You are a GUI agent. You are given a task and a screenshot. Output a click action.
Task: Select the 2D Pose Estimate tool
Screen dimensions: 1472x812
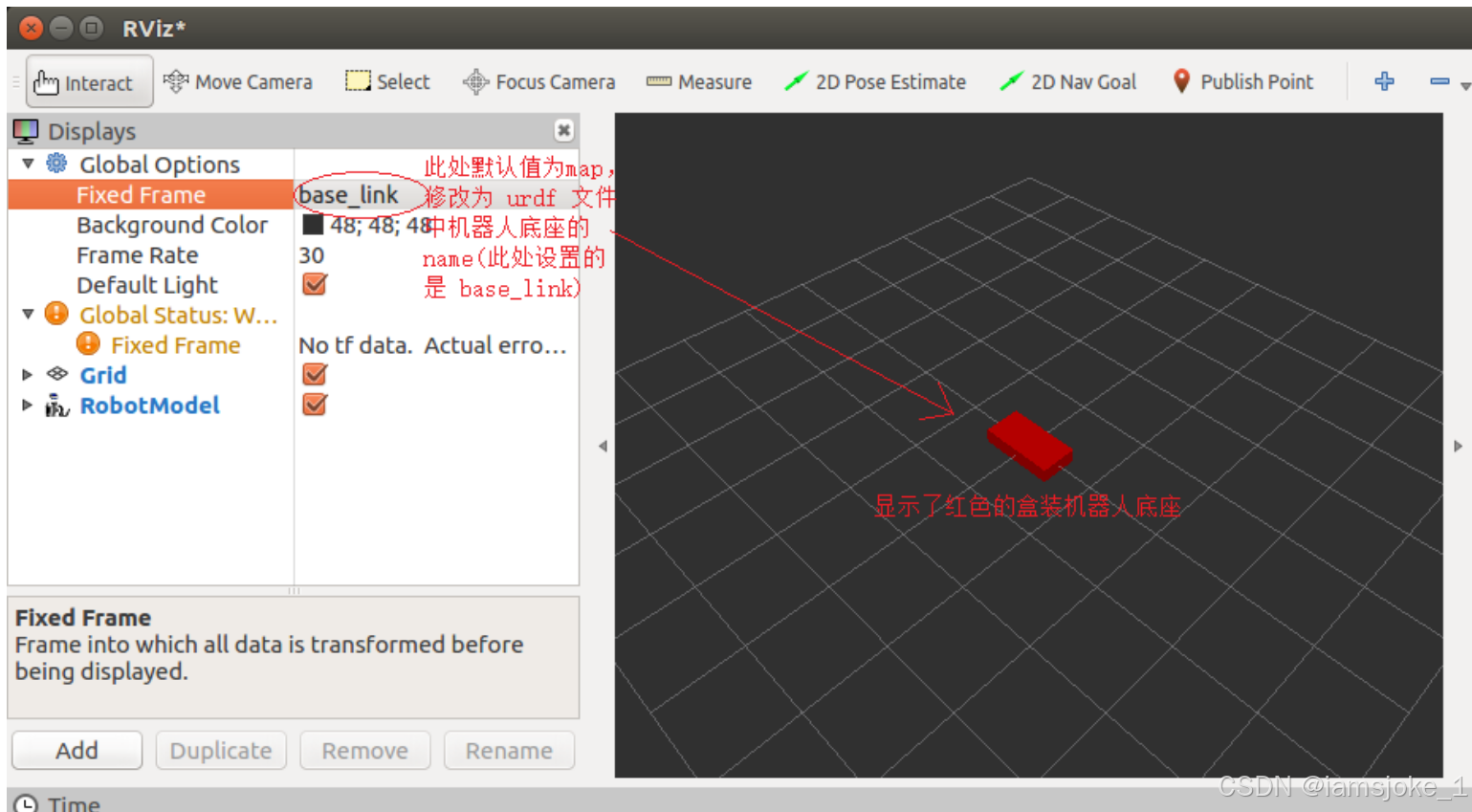pyautogui.click(x=875, y=82)
